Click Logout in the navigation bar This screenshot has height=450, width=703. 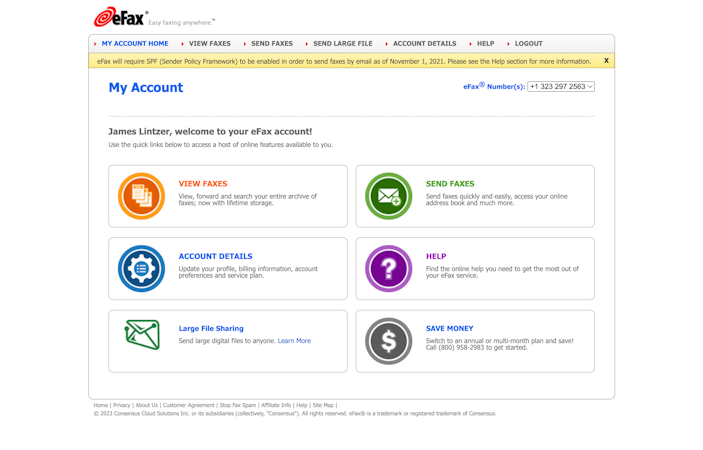pyautogui.click(x=529, y=43)
